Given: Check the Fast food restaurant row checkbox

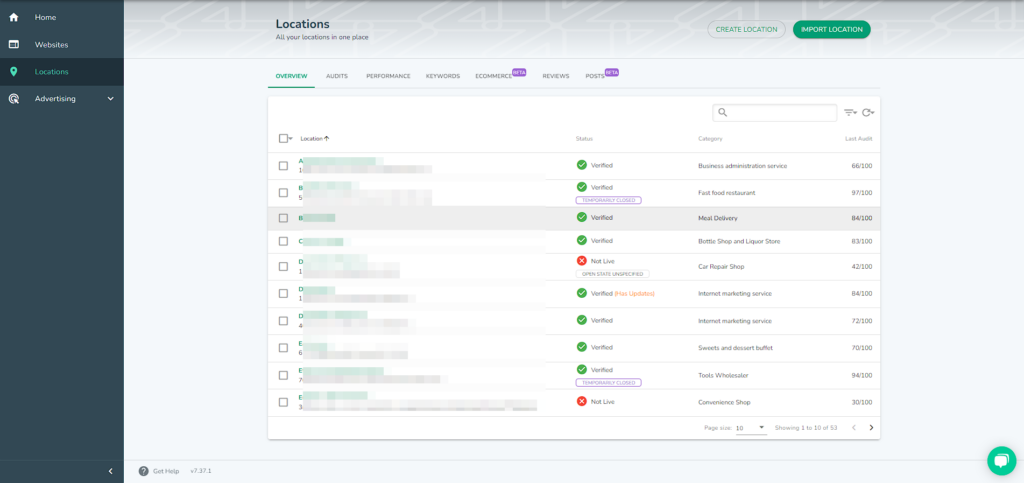Looking at the screenshot, I should [x=283, y=193].
